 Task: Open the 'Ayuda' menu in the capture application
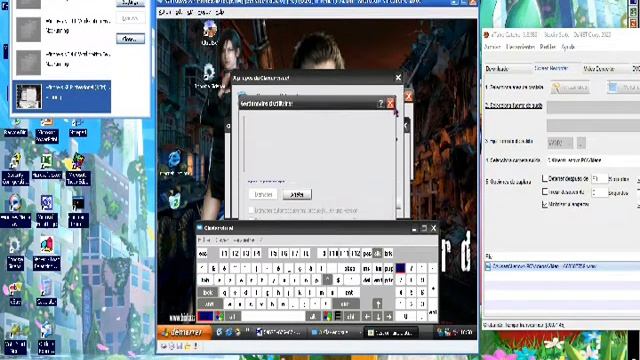(568, 47)
